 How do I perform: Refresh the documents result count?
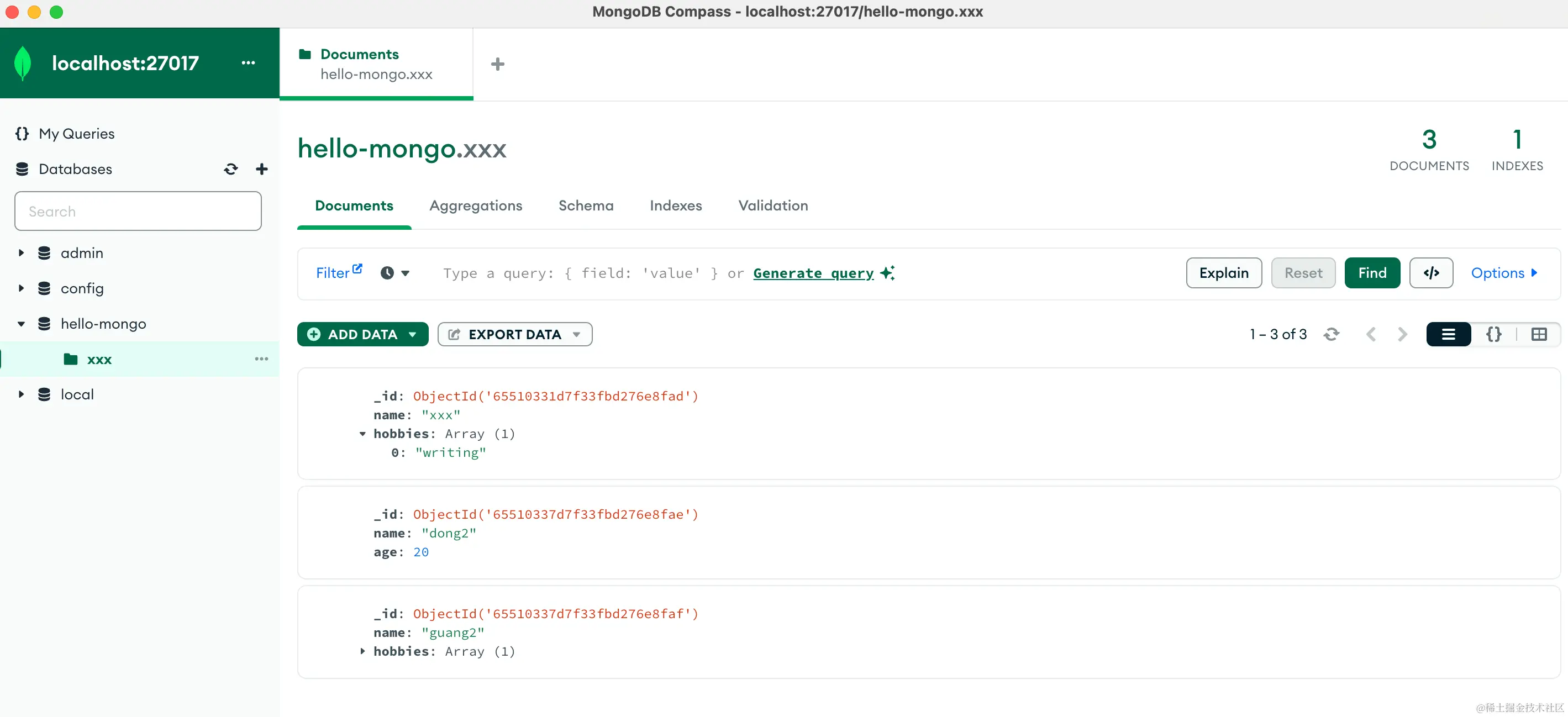pos(1331,334)
